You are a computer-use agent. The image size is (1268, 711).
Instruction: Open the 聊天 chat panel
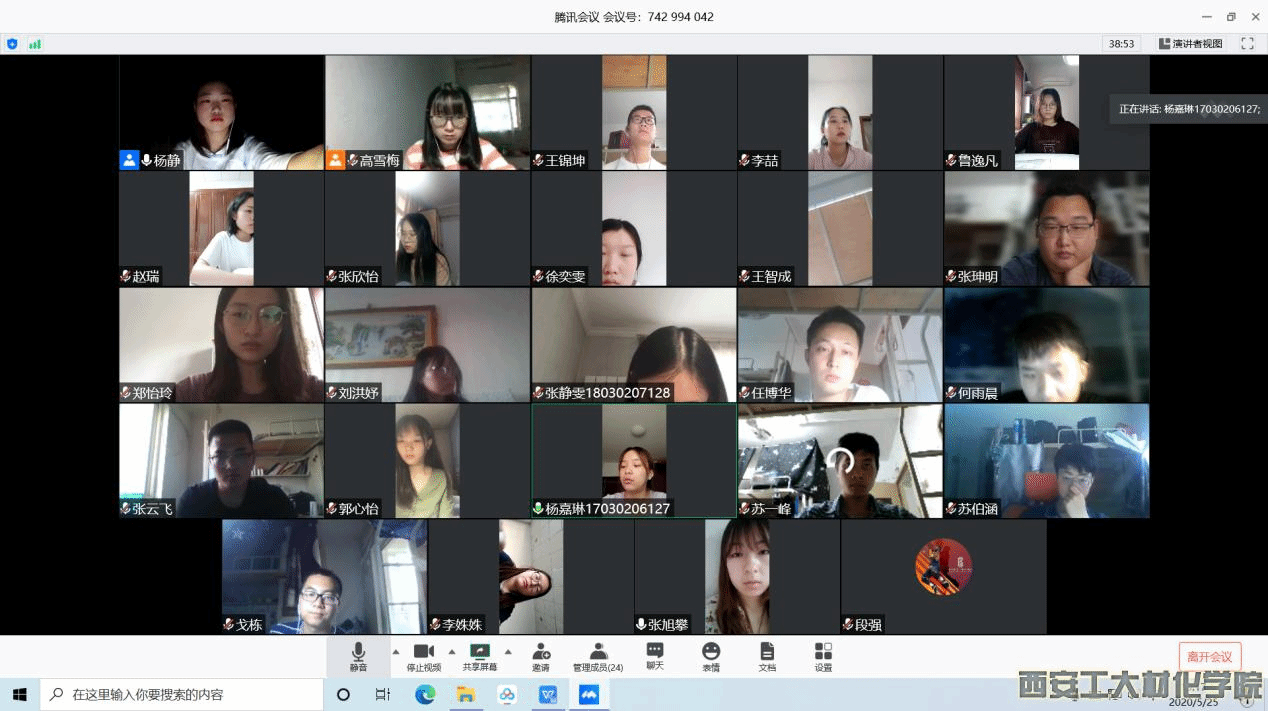click(x=655, y=656)
